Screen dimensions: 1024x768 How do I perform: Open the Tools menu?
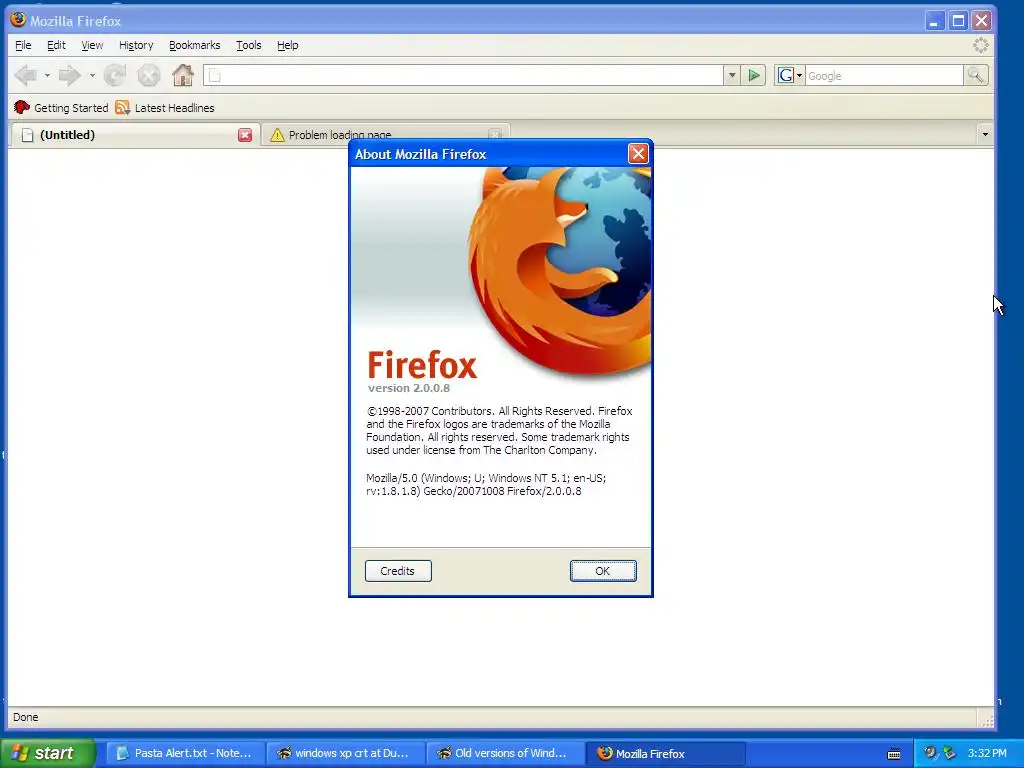249,45
